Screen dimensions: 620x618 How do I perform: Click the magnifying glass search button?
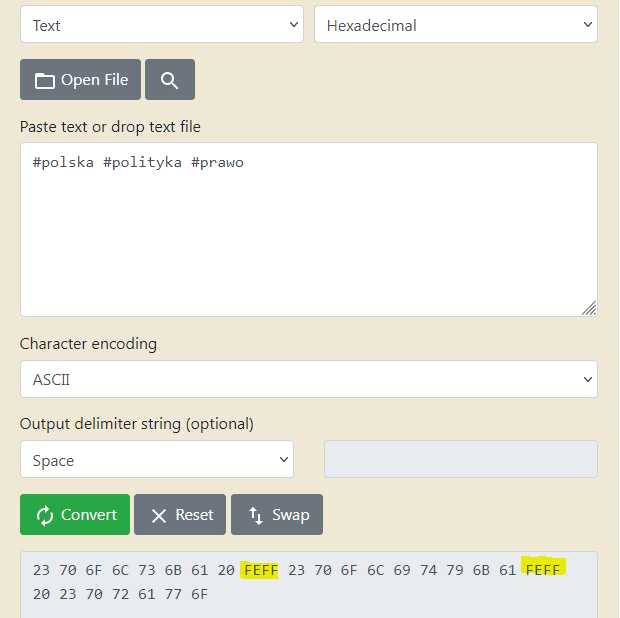(170, 80)
